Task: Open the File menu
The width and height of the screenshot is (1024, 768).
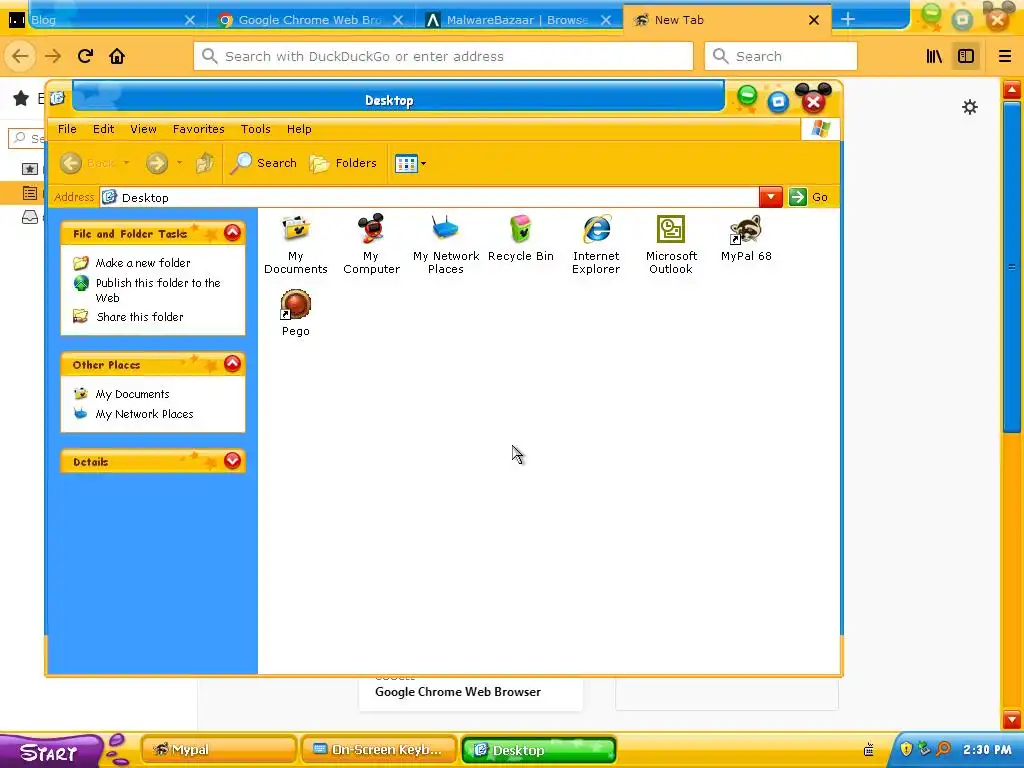Action: click(x=67, y=129)
